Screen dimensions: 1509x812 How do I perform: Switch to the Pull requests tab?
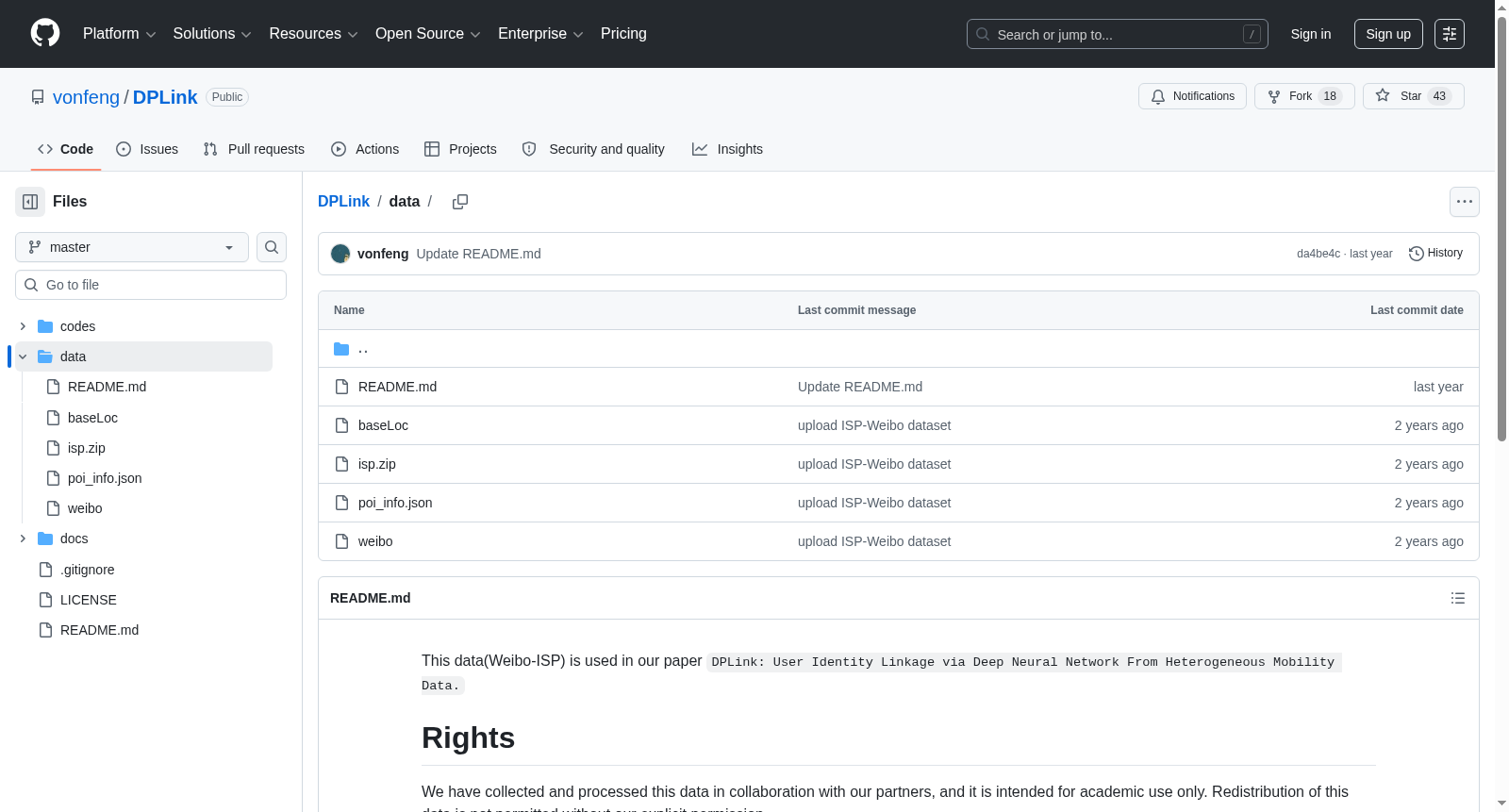[254, 149]
